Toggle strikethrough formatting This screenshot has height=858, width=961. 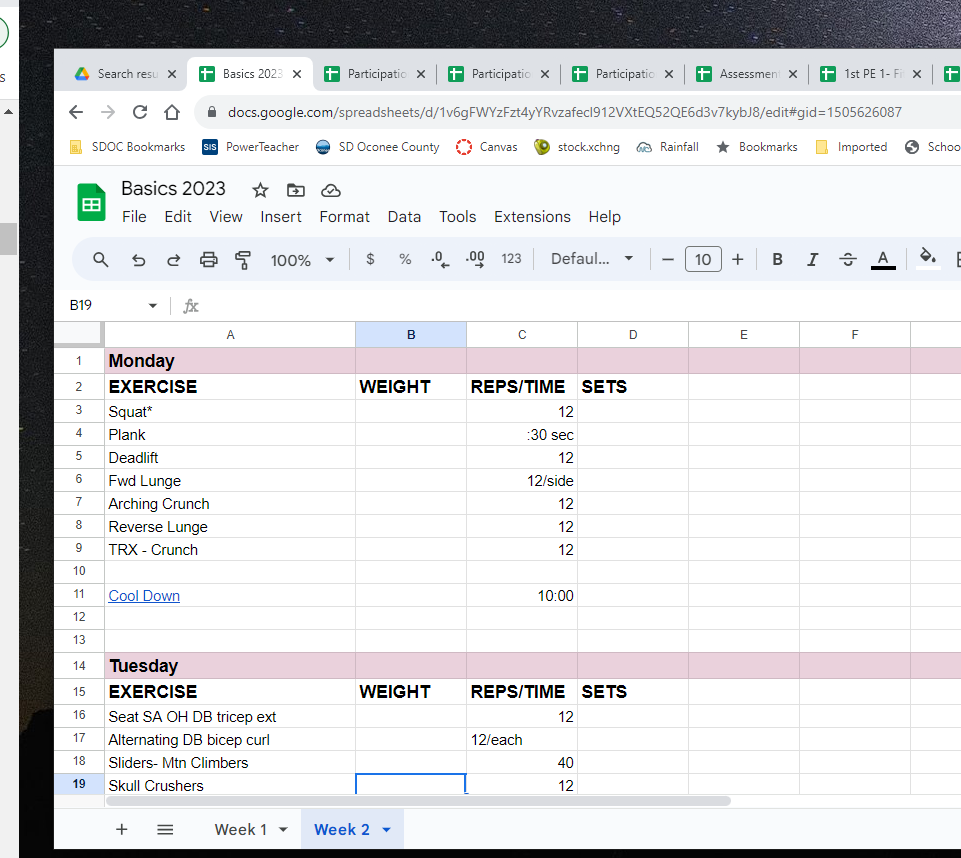pos(848,259)
